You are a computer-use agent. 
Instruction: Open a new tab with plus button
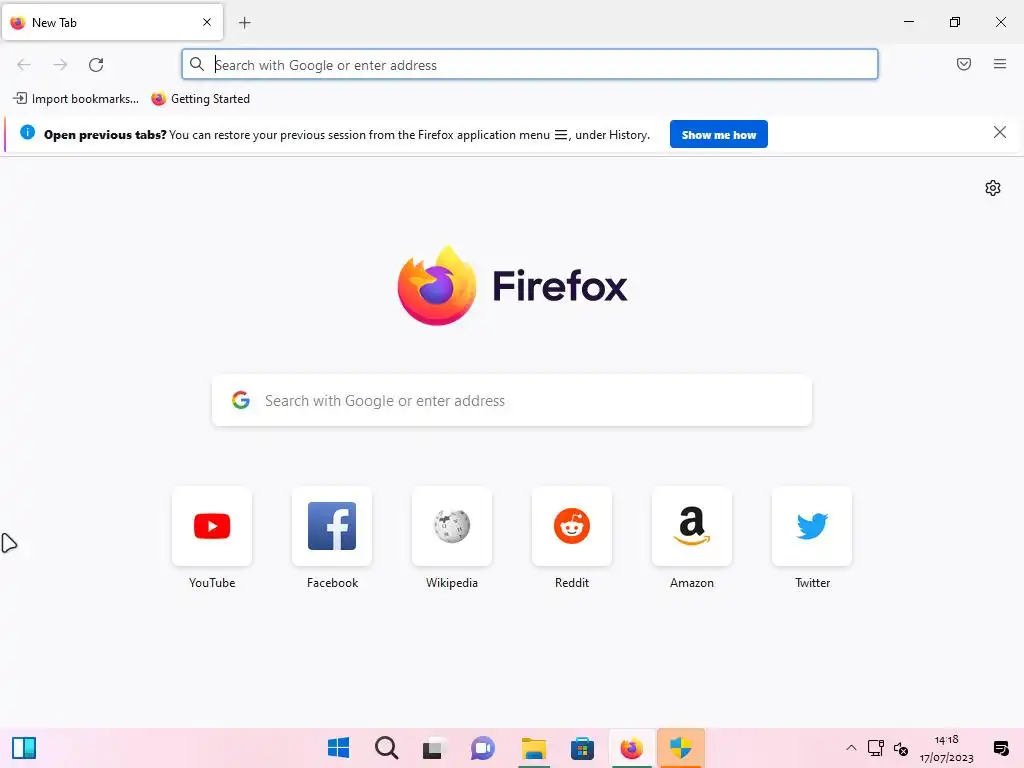(244, 23)
